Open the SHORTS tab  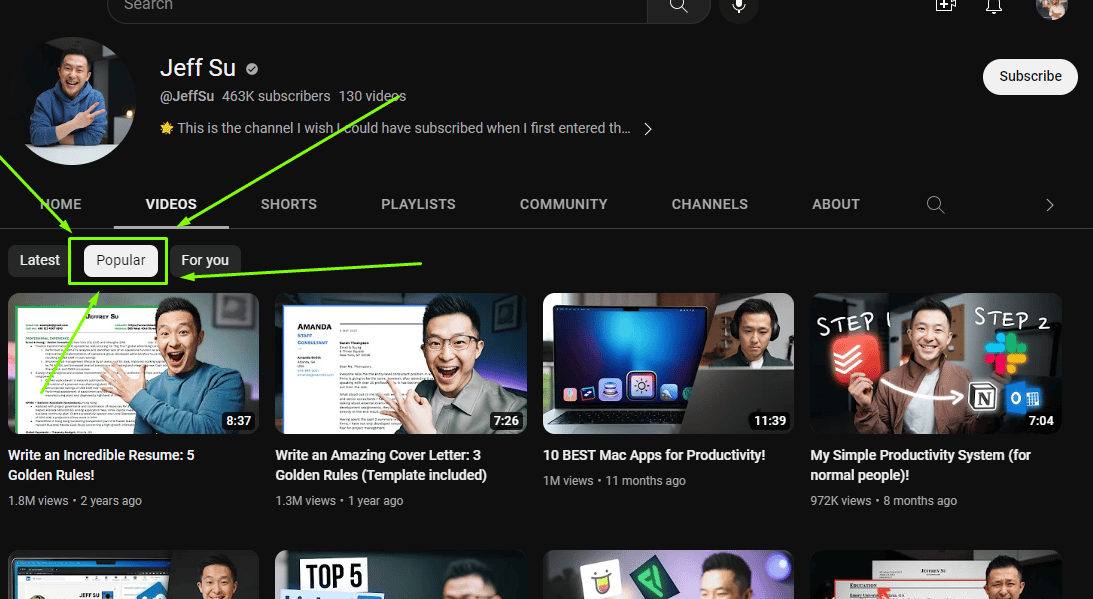pos(289,204)
